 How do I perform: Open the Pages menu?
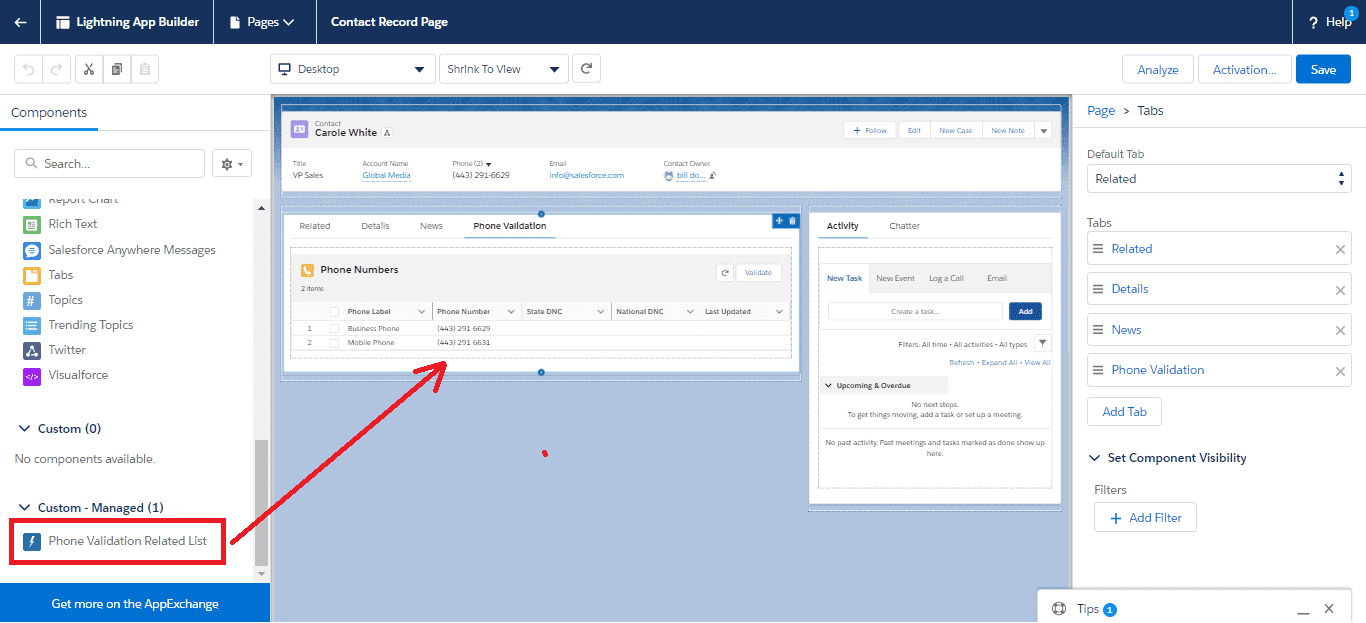[x=262, y=22]
